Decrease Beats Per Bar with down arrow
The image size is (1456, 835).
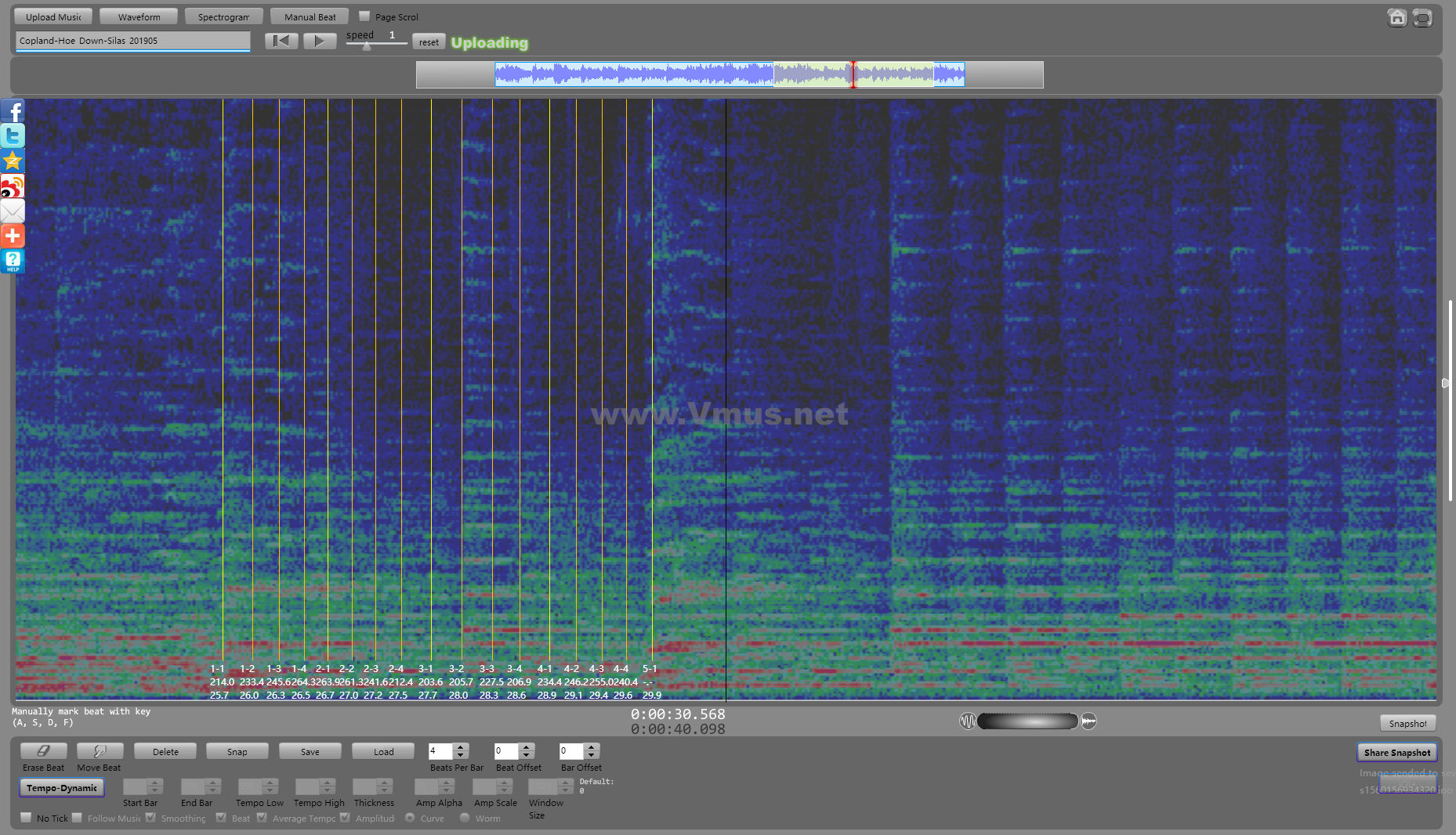click(461, 756)
